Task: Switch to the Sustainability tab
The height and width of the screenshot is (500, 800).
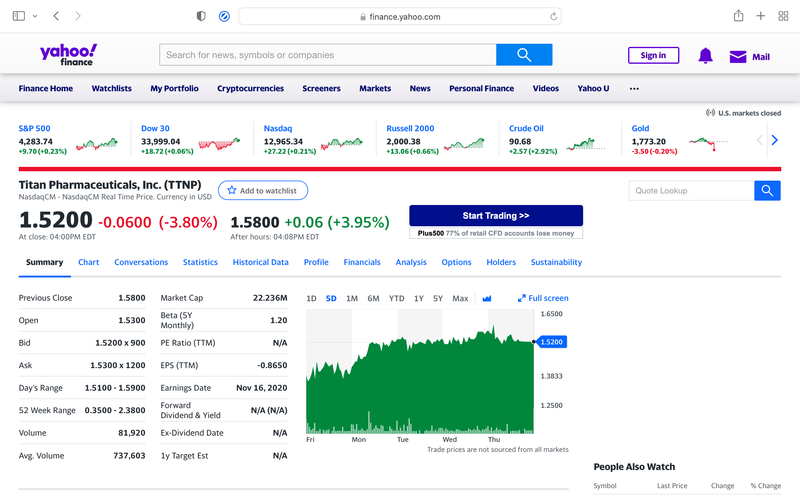Action: pos(556,262)
